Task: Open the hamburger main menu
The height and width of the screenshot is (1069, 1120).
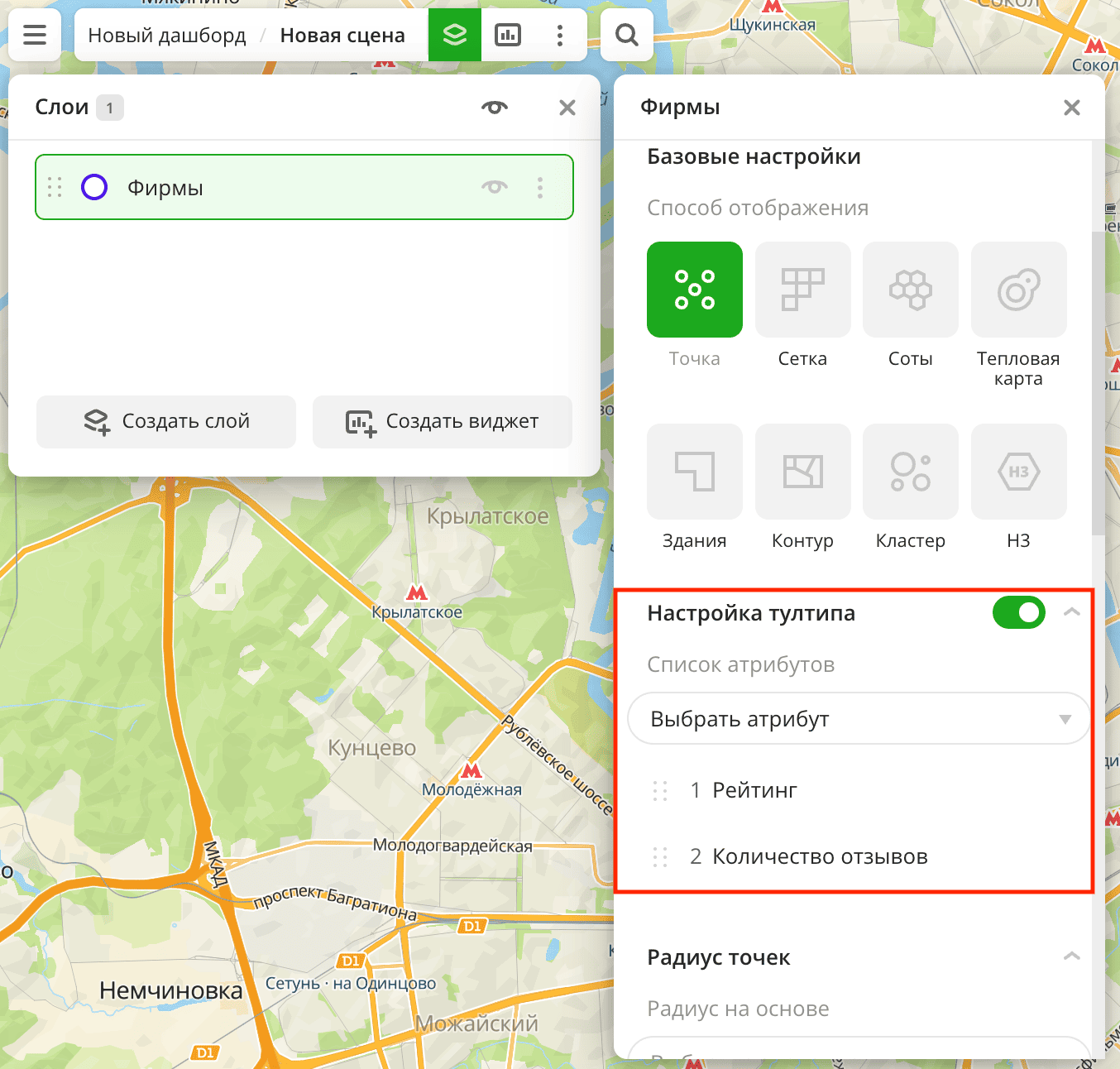Action: (35, 35)
